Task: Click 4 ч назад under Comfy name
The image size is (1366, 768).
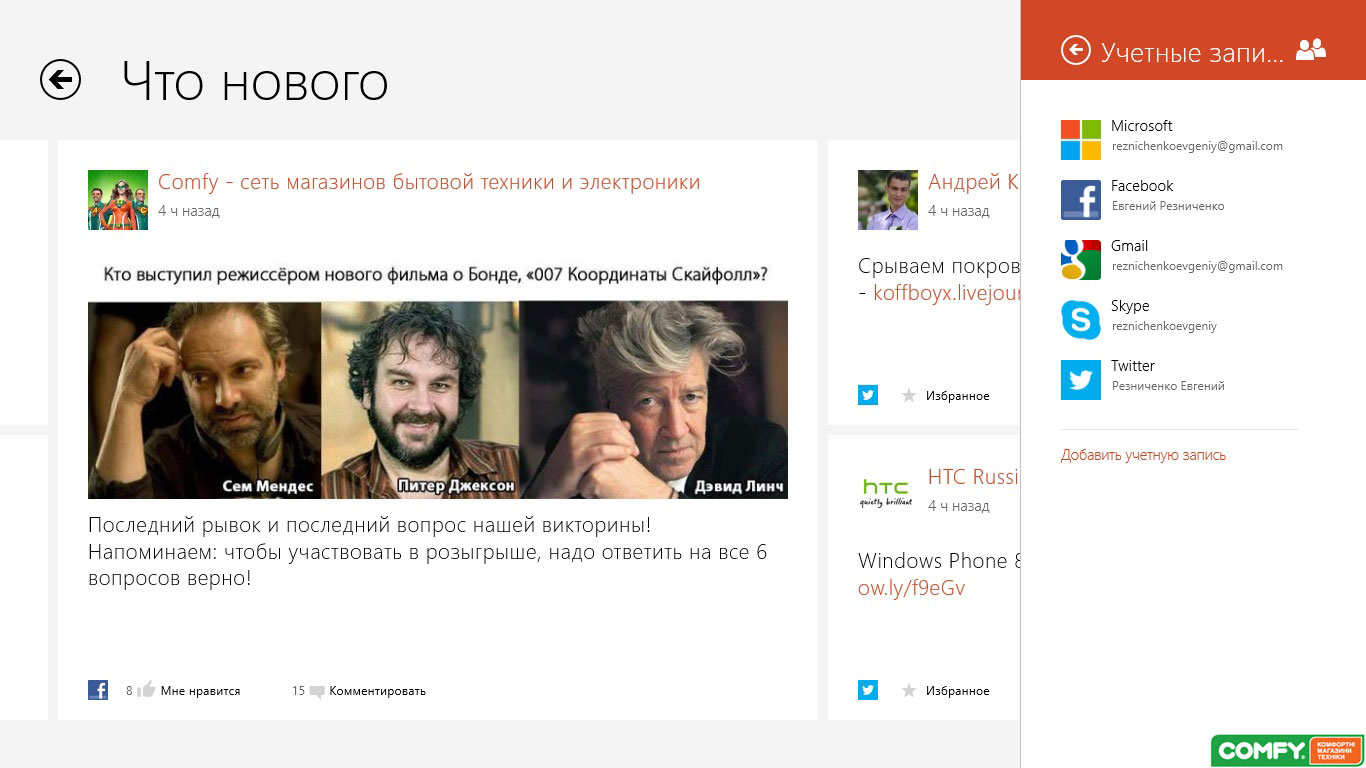Action: coord(188,211)
